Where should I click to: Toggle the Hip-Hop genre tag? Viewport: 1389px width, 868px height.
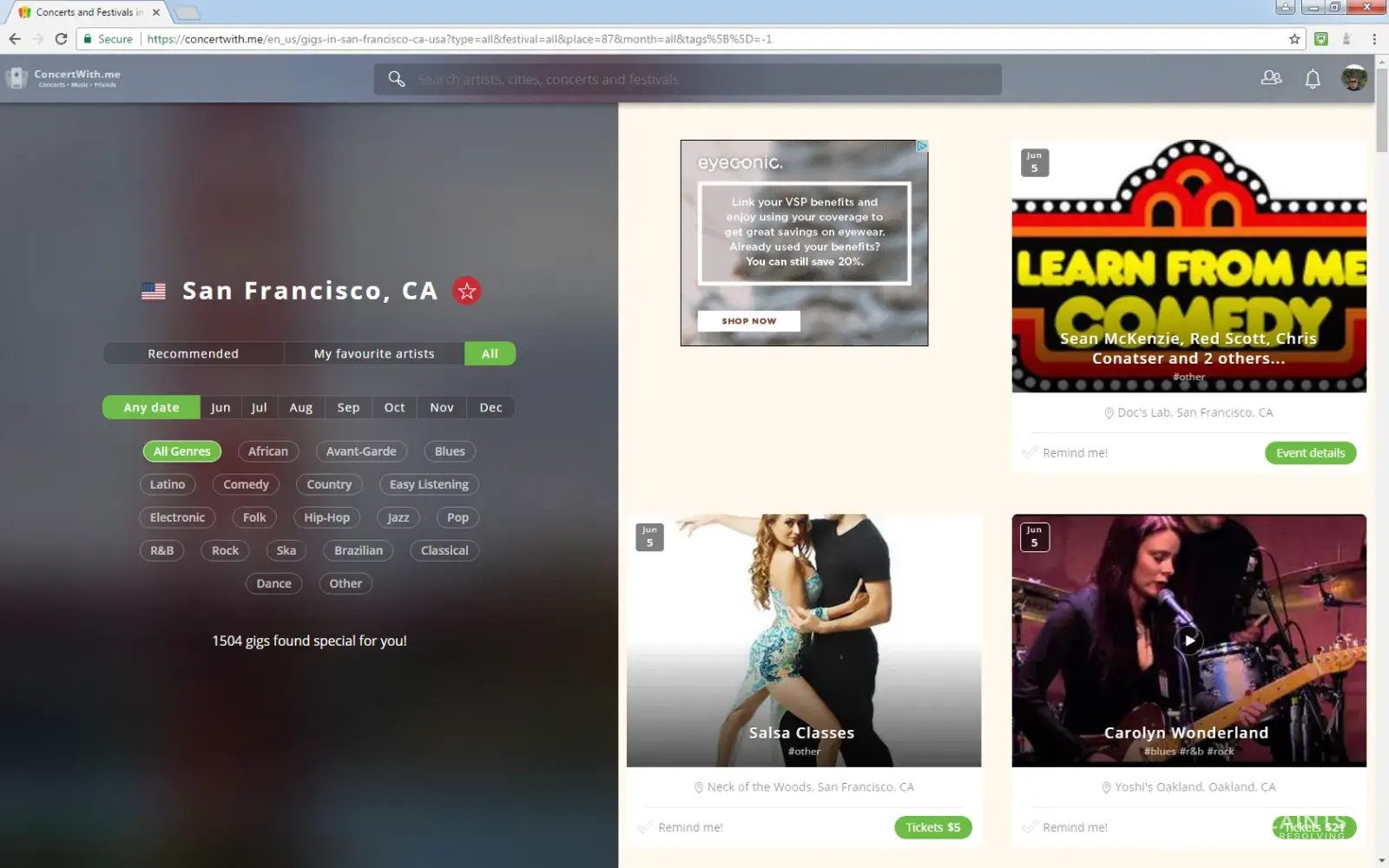tap(326, 517)
